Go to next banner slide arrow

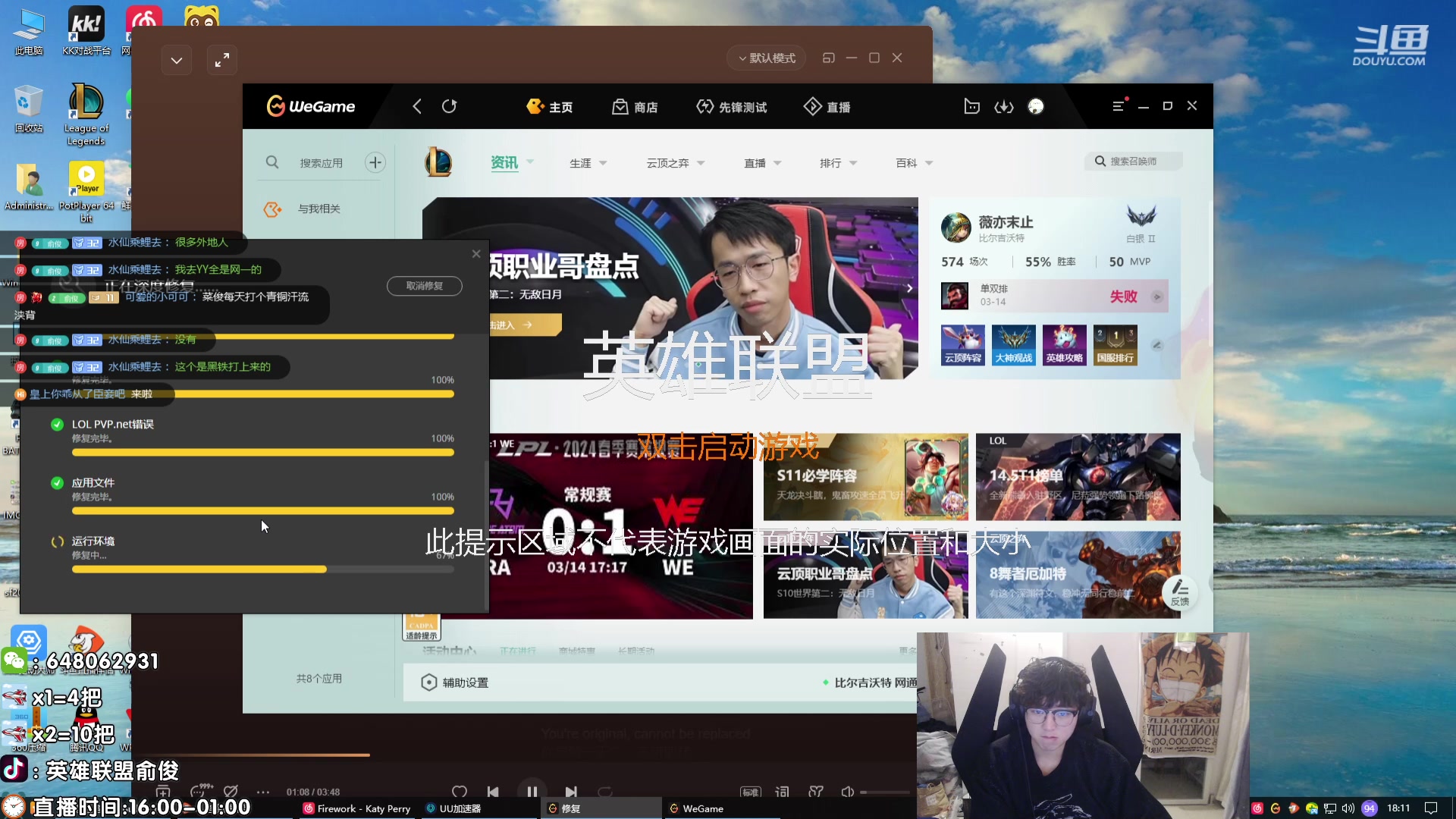pos(909,288)
